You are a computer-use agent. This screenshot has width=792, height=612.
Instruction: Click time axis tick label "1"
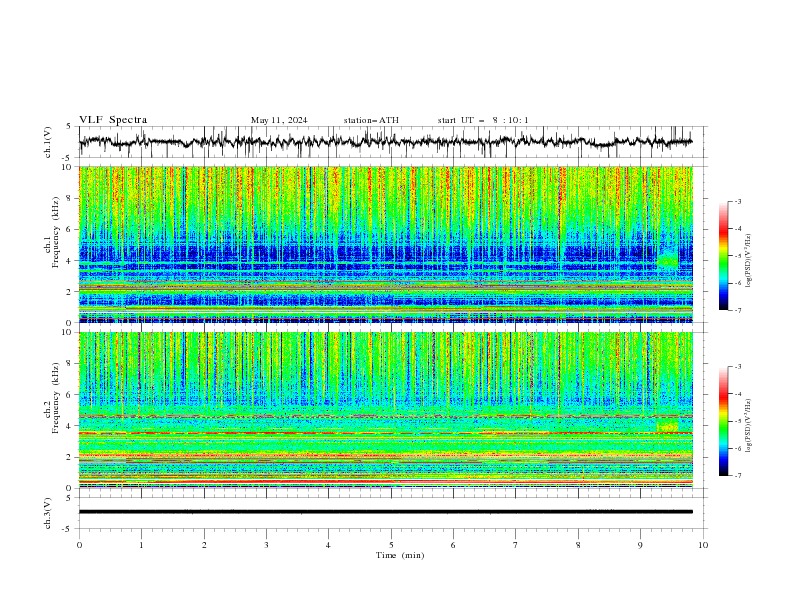142,545
